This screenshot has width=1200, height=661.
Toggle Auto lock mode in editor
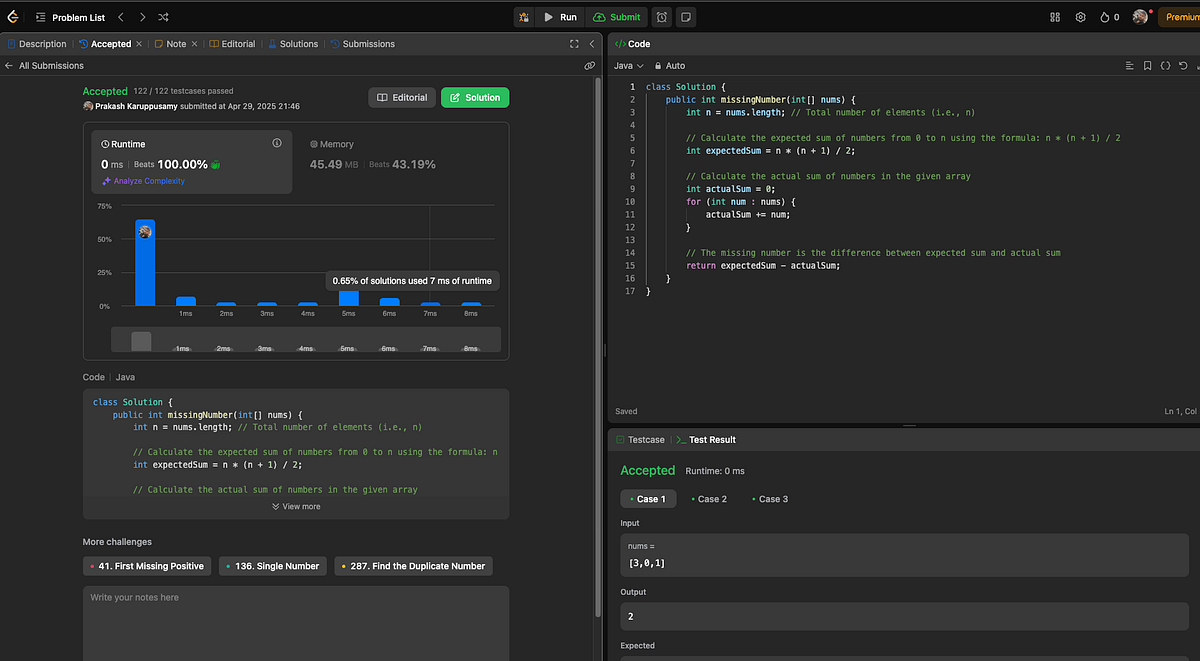pos(669,66)
